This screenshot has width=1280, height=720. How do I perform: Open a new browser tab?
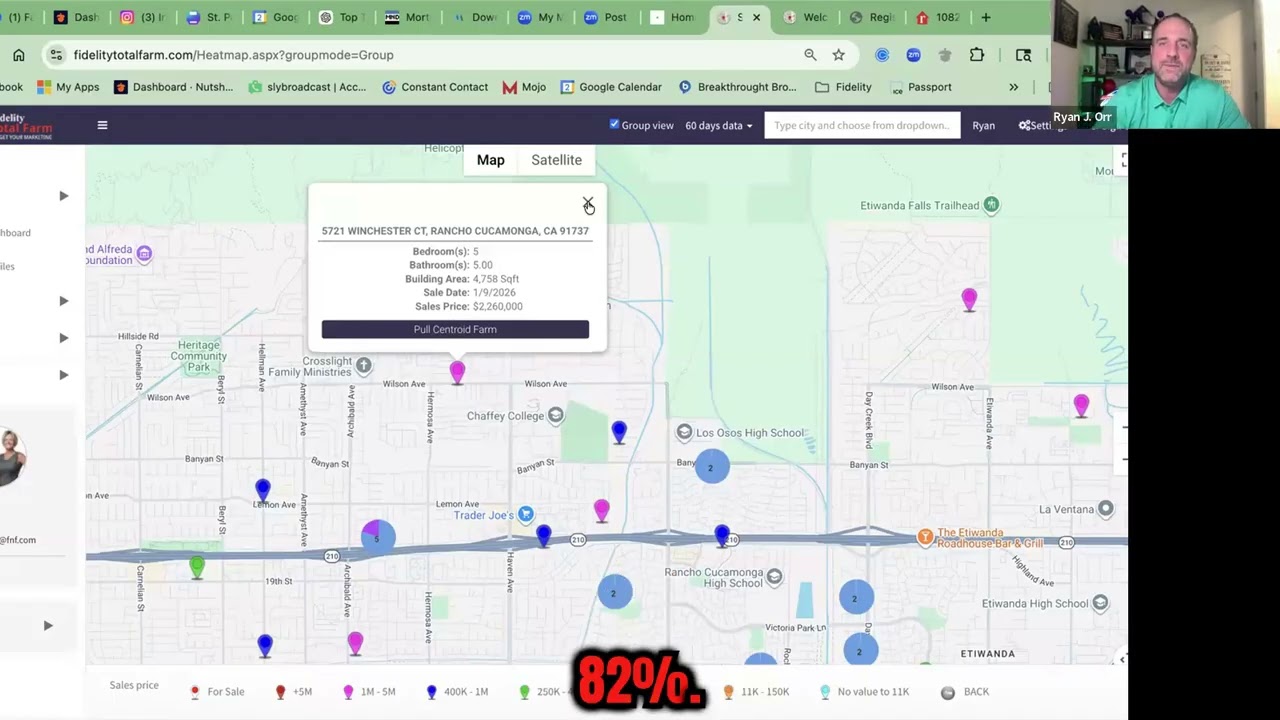[x=986, y=17]
